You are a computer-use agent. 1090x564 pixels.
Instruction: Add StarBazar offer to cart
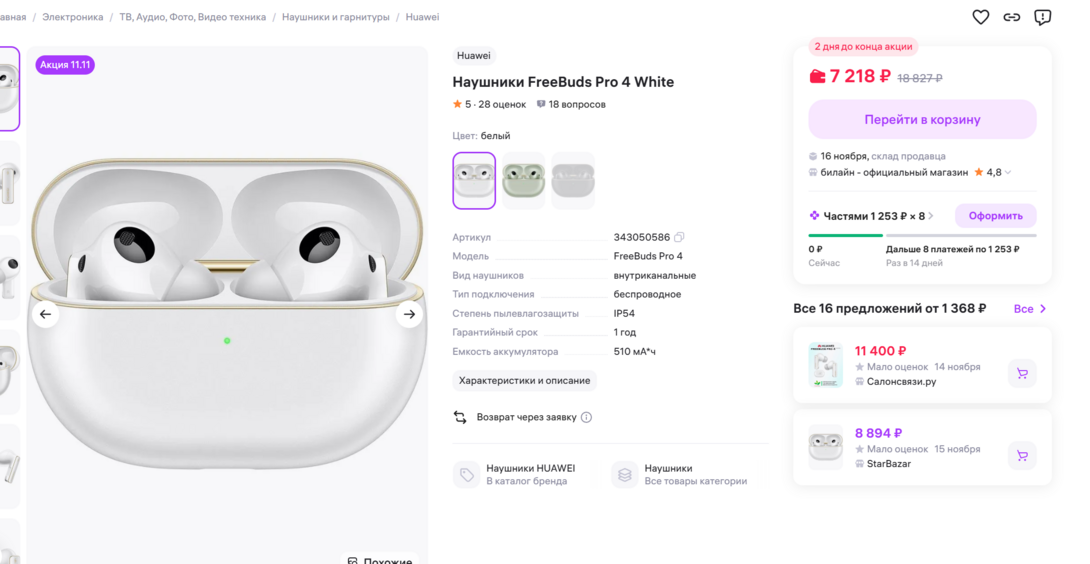click(1022, 455)
